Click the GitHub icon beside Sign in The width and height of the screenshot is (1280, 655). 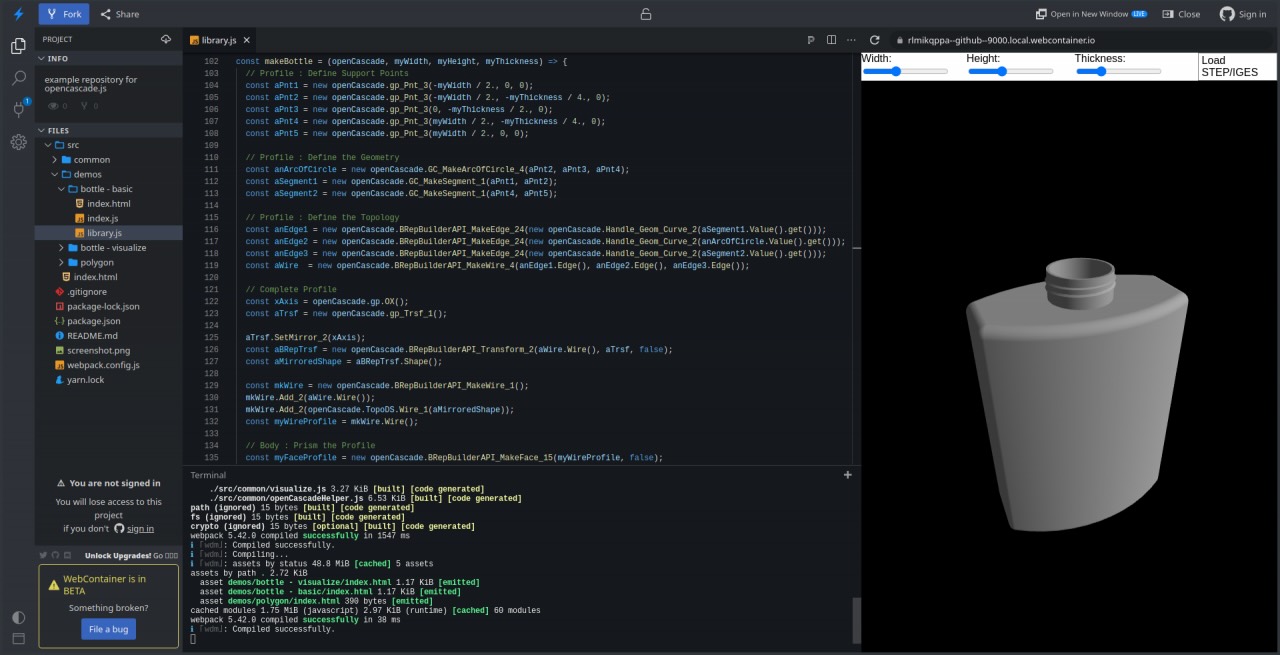coord(1228,14)
